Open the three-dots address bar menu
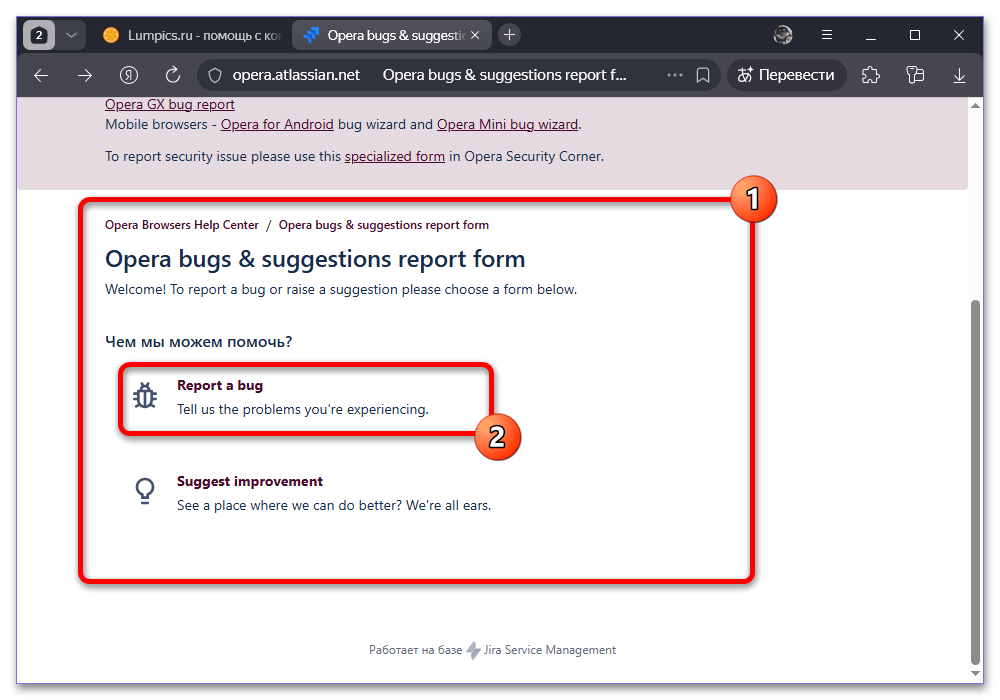The height and width of the screenshot is (700, 1000). point(675,75)
